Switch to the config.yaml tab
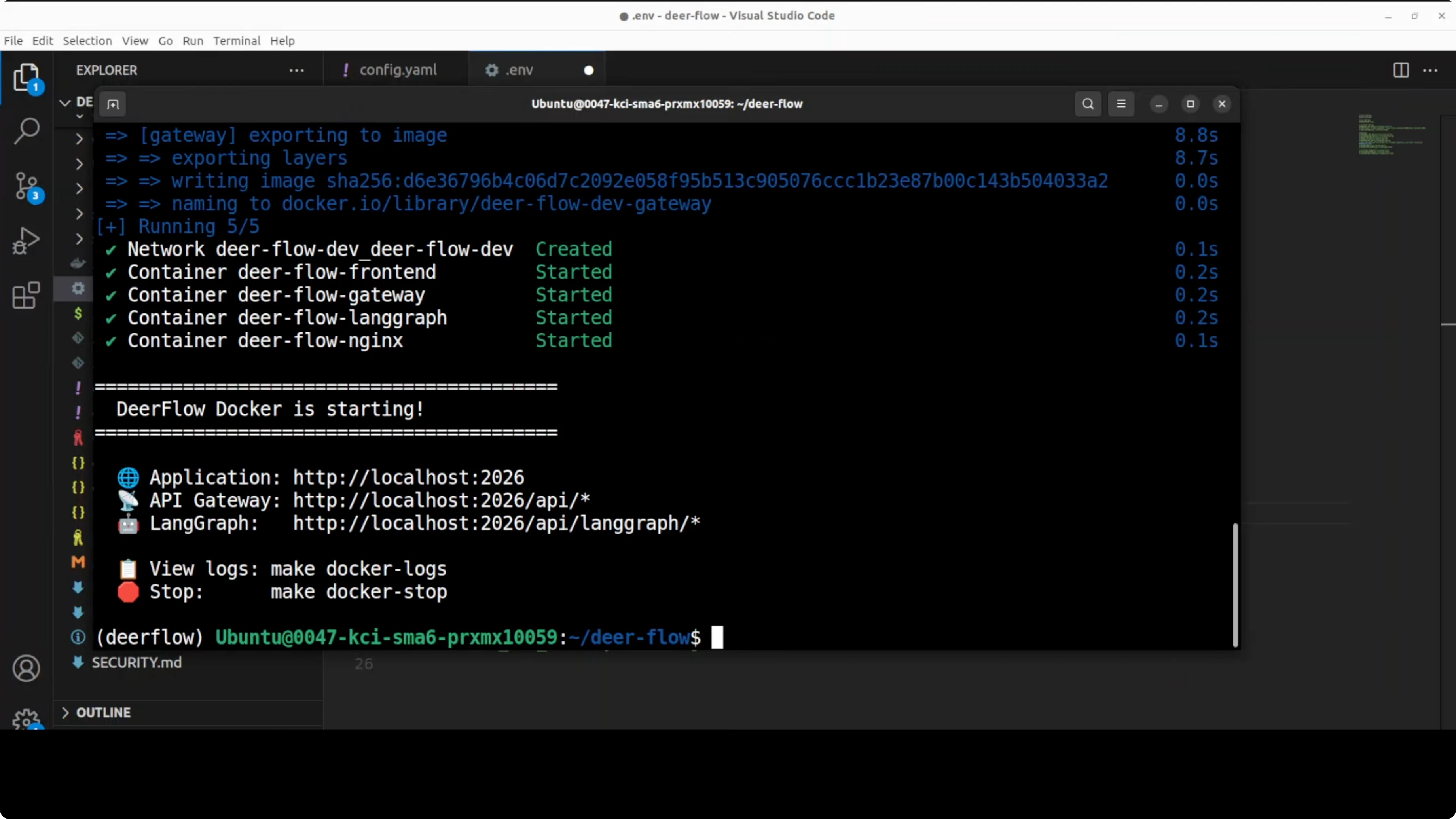 click(x=397, y=70)
